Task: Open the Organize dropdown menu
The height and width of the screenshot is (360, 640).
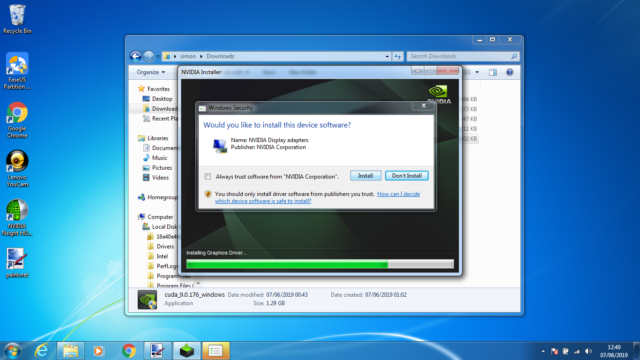Action: pos(151,72)
